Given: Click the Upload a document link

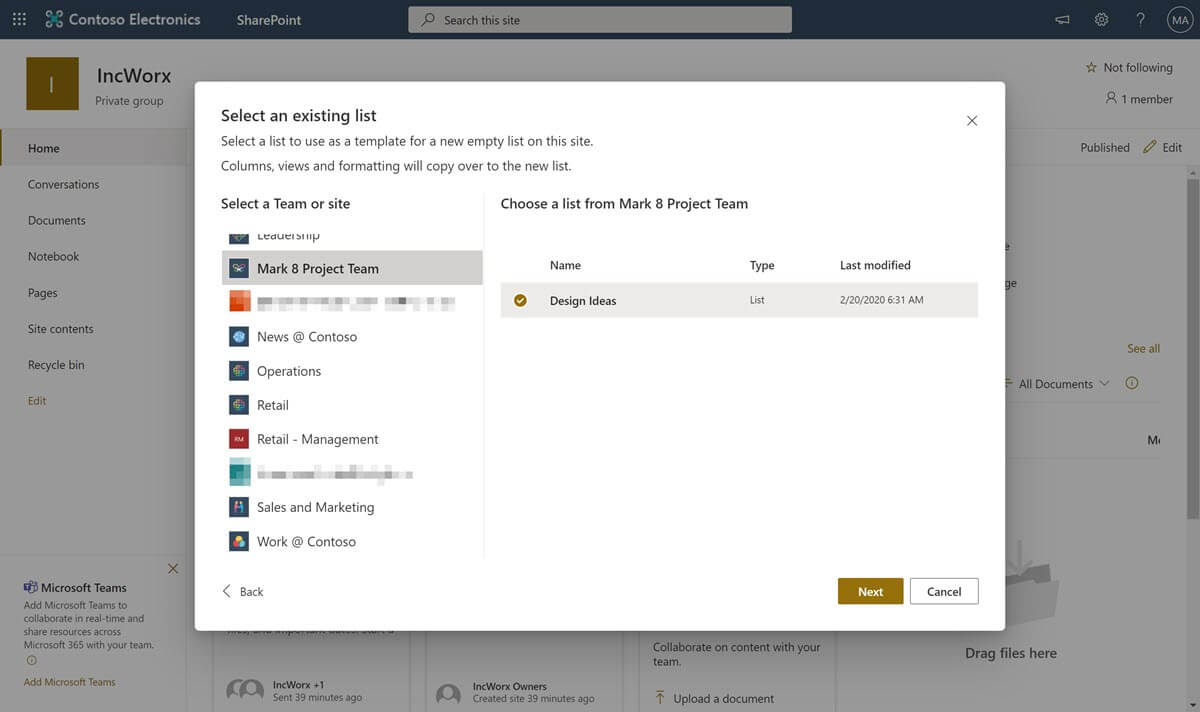Looking at the screenshot, I should pyautogui.click(x=723, y=698).
